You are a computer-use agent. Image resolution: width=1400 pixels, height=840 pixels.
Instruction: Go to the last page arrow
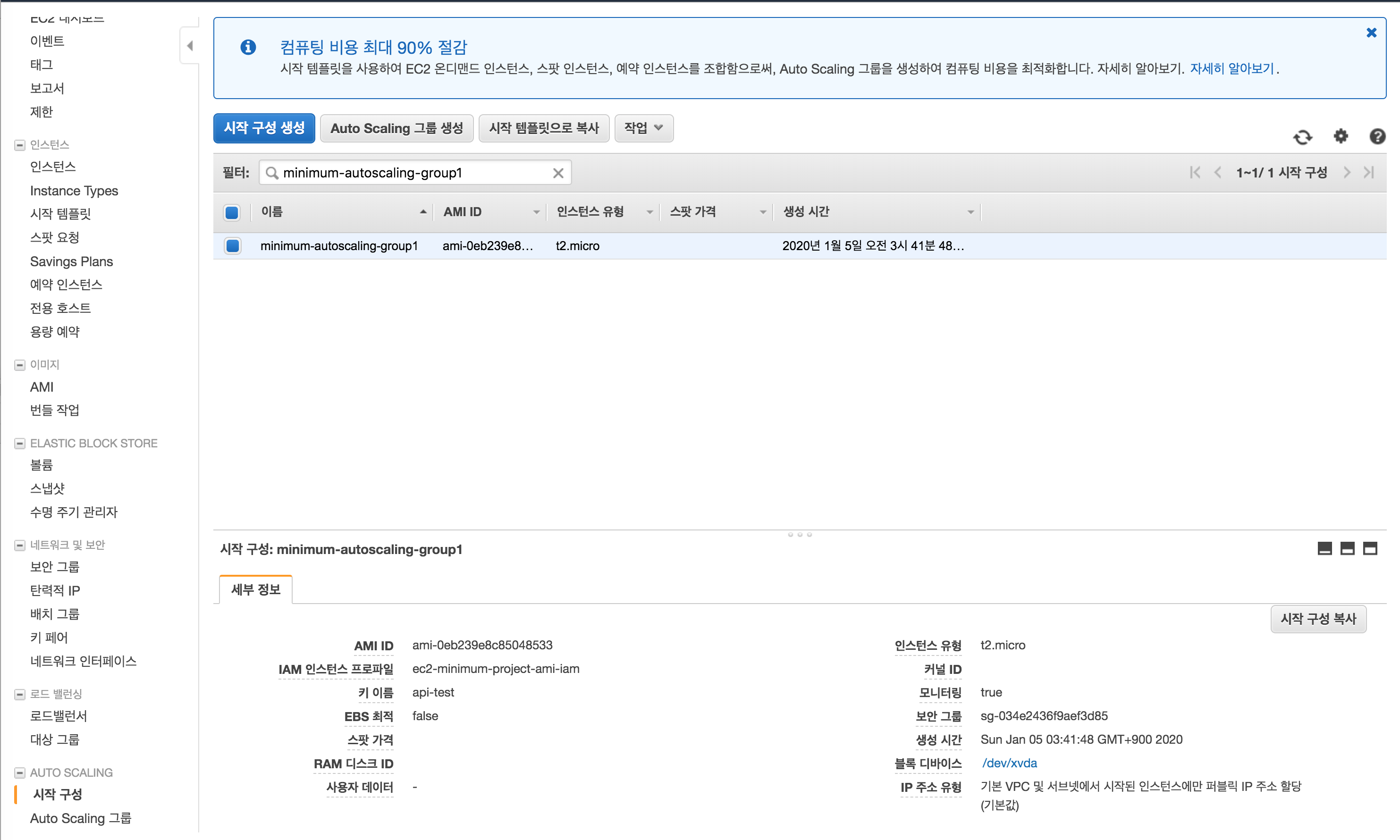[1368, 173]
